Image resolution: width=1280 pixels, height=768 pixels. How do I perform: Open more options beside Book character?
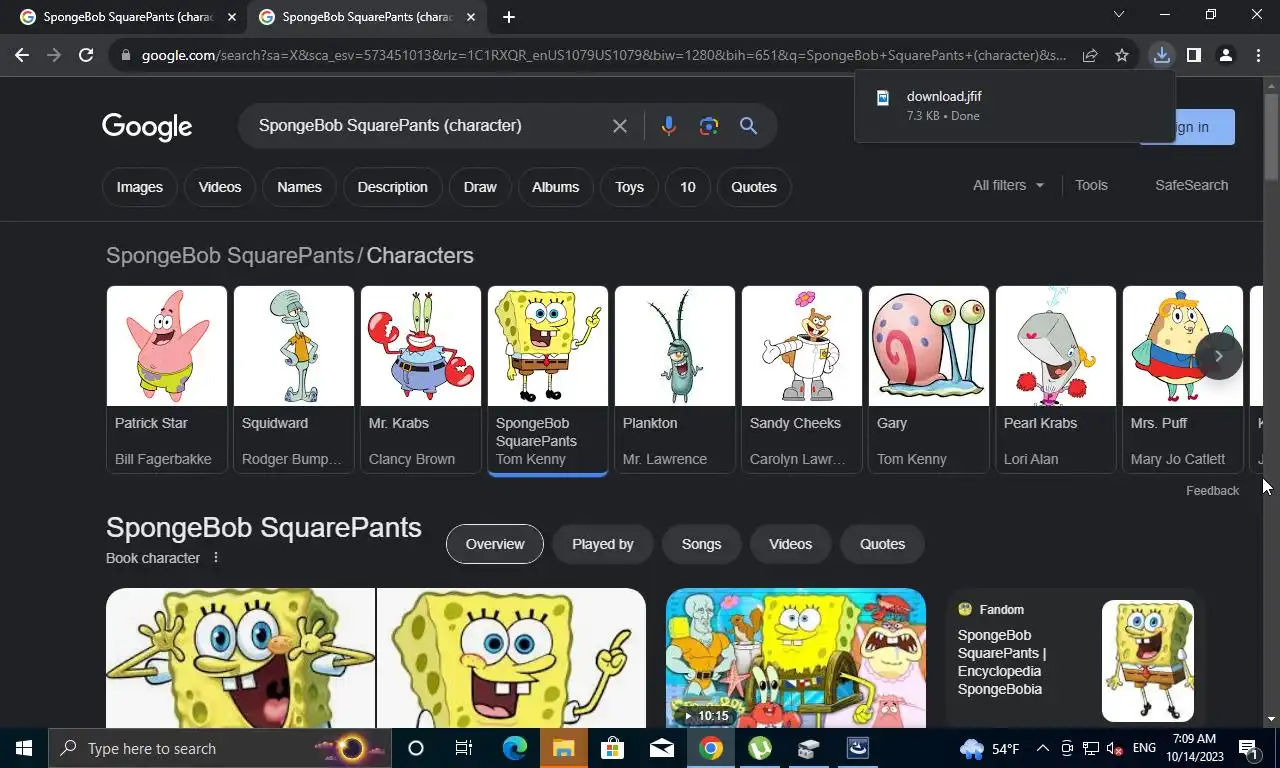coord(215,558)
